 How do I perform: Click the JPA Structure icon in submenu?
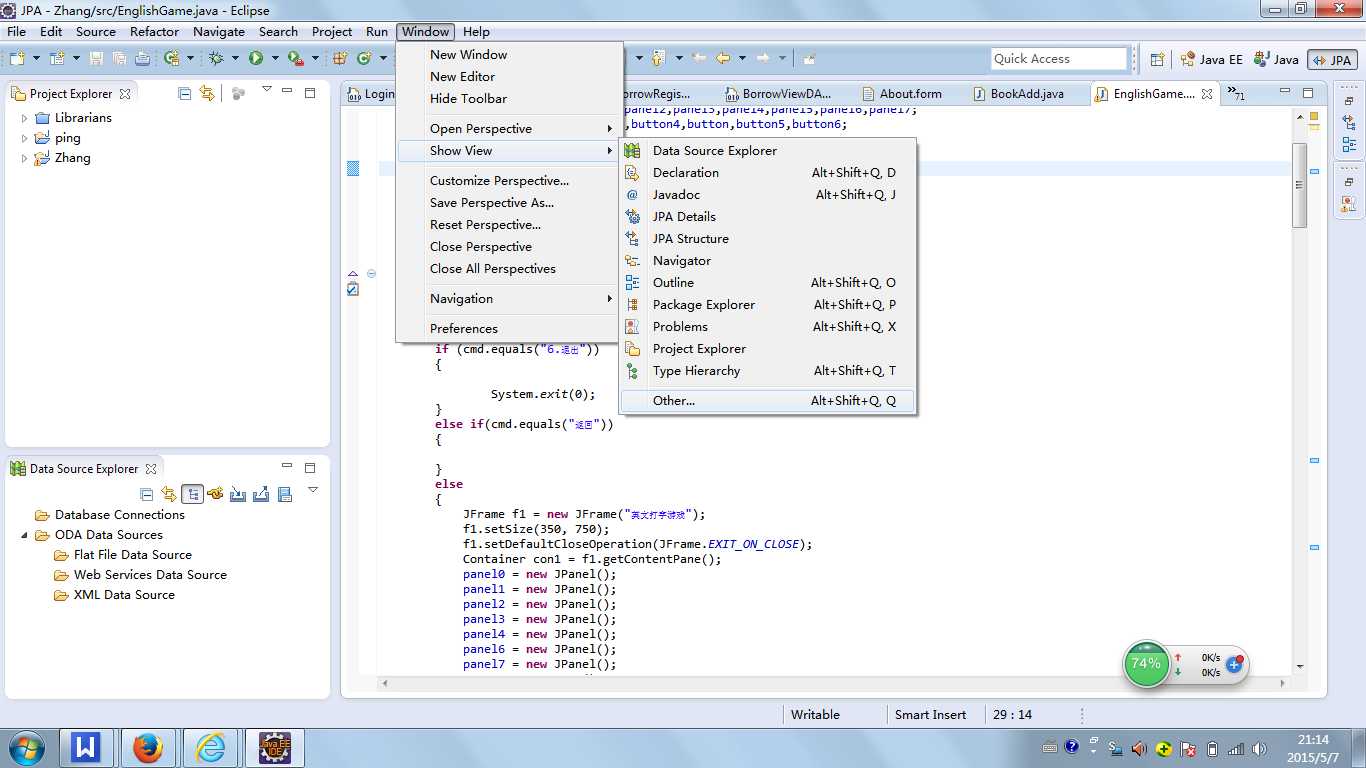point(632,239)
